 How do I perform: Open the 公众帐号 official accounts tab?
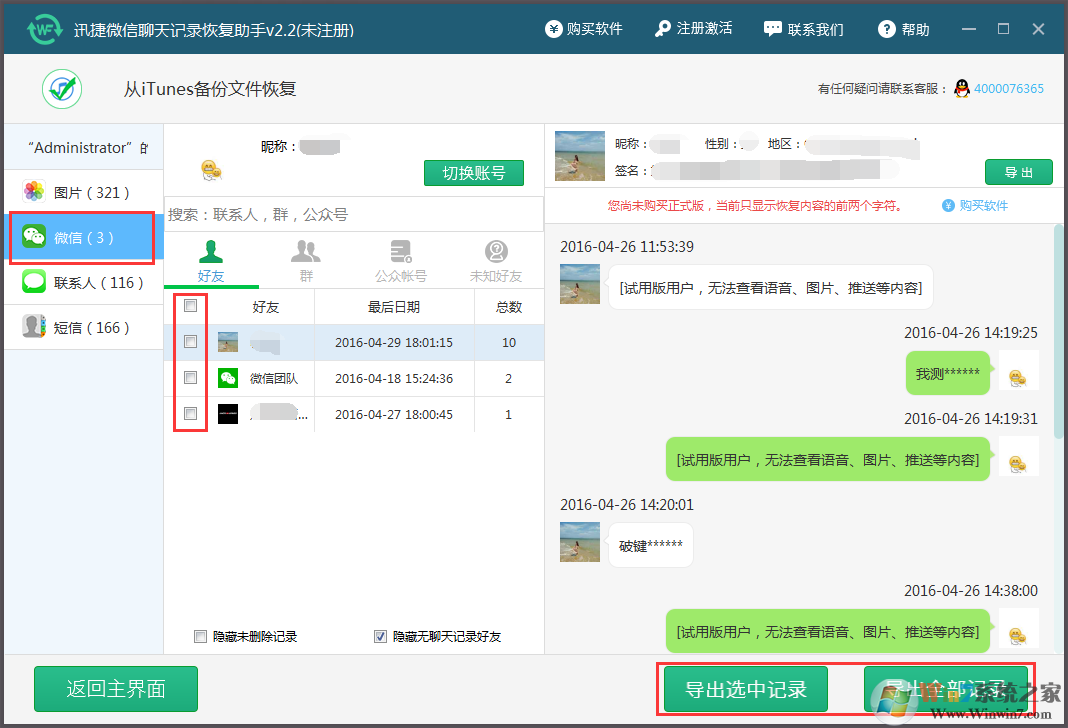(400, 260)
